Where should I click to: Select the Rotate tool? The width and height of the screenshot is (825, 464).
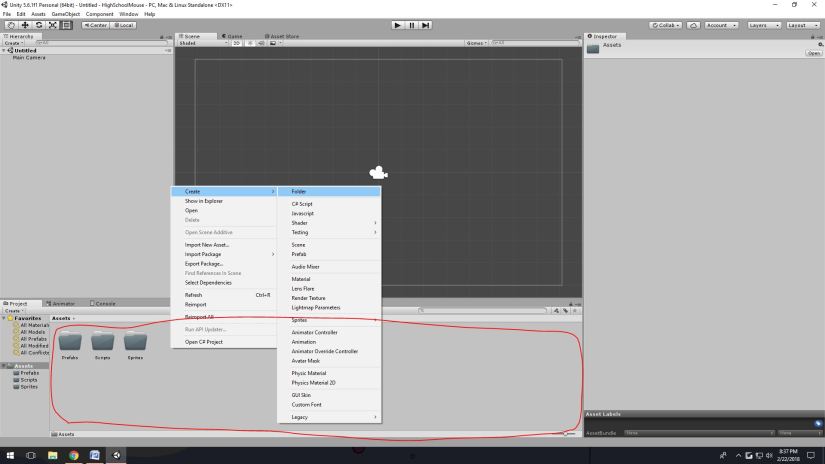point(39,25)
